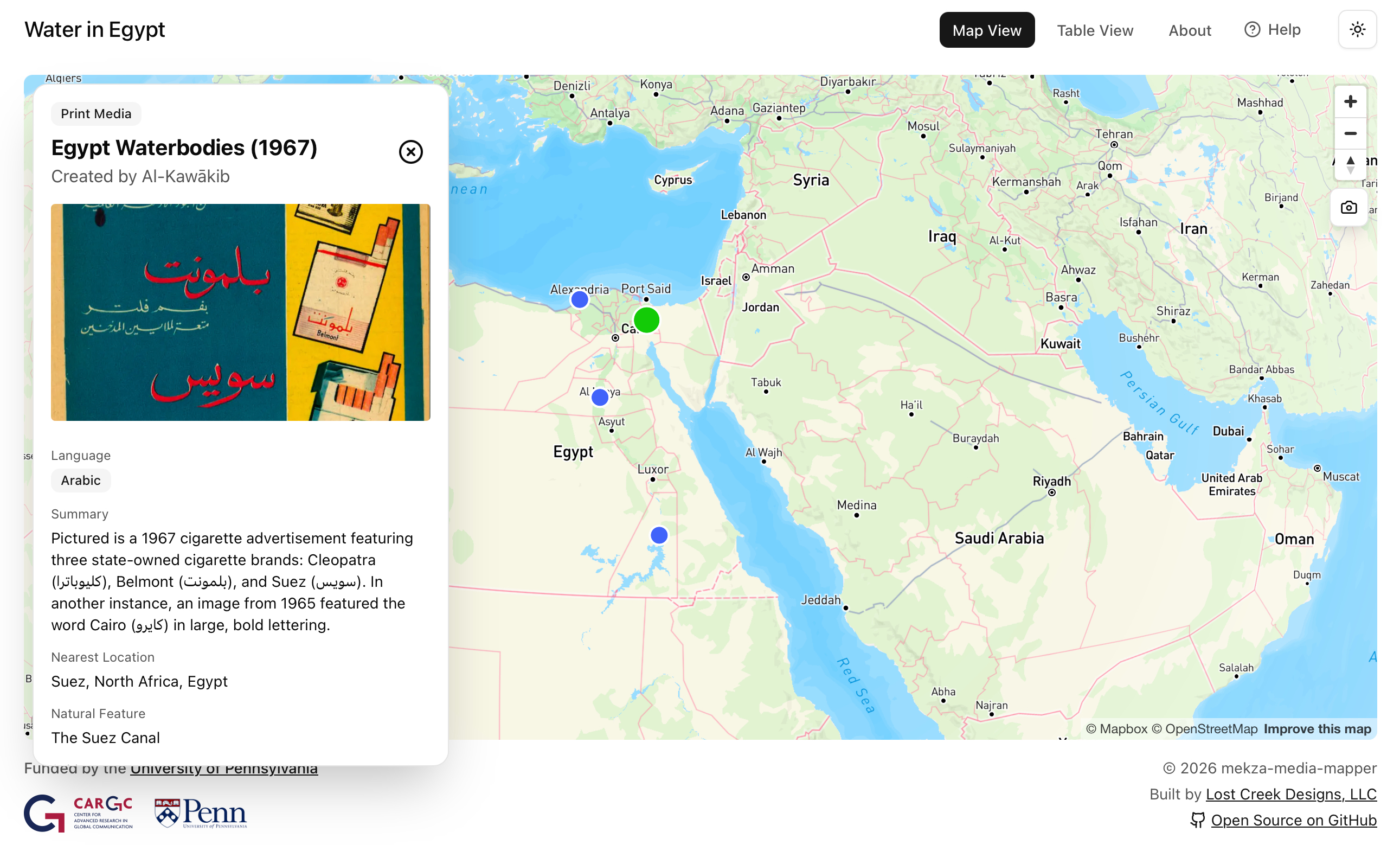Screen dimensions: 1400x845
Task: Select the blue marker near Alexandria
Action: click(579, 299)
